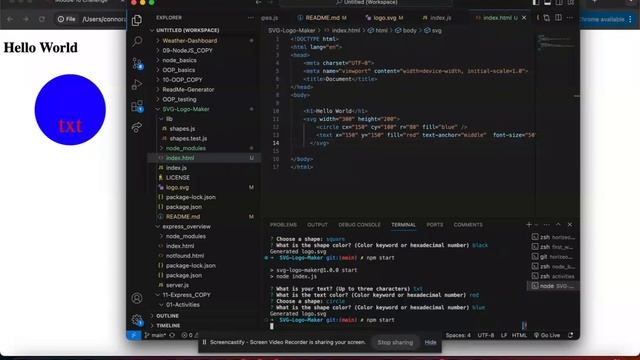
Task: Click the blue circle logo in browser page
Action: (x=70, y=109)
